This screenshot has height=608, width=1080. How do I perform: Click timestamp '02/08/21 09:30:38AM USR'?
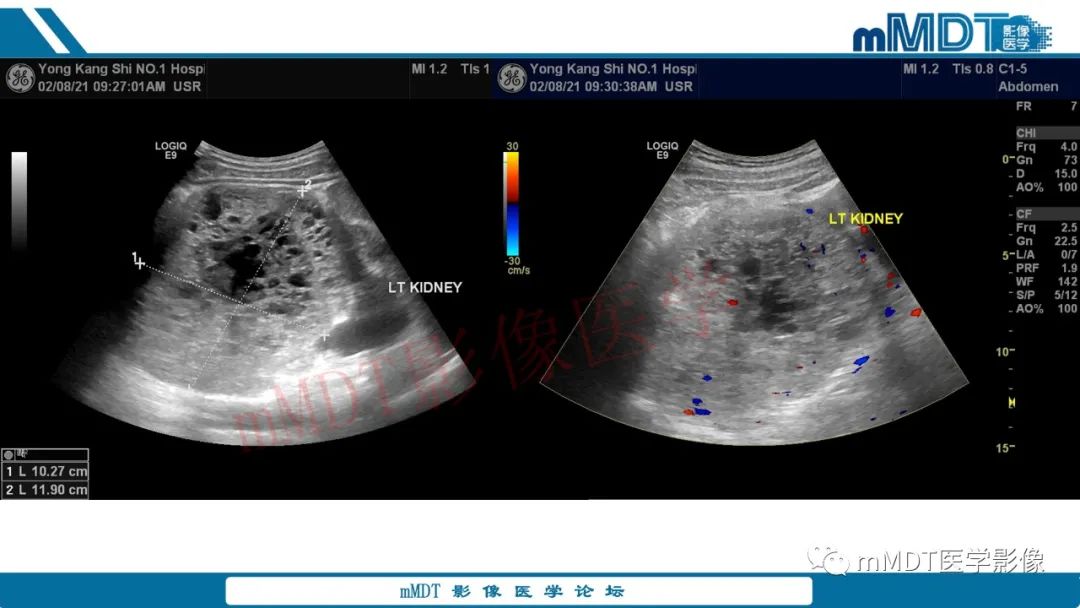pyautogui.click(x=611, y=87)
